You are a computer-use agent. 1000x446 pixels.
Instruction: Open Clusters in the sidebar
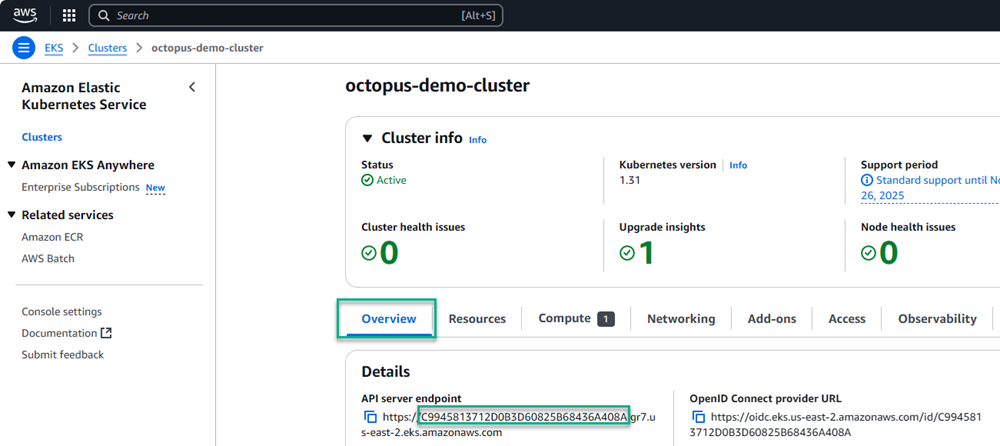[42, 137]
